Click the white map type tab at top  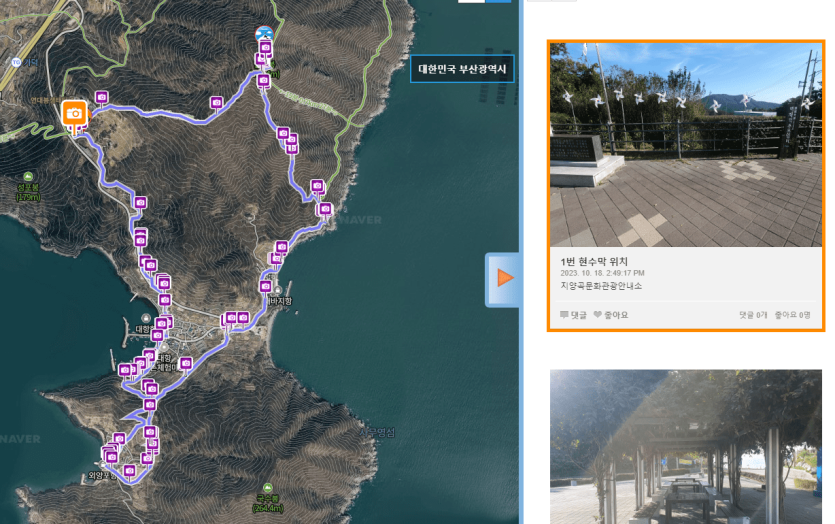(470, 1)
